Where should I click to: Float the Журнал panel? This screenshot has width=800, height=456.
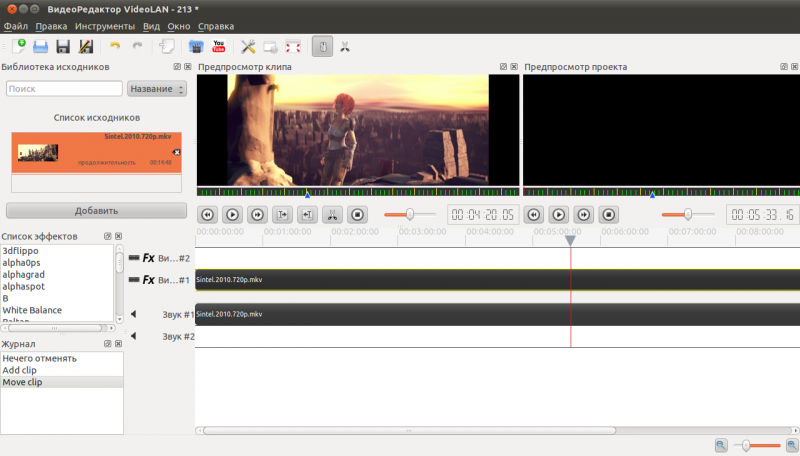point(108,344)
